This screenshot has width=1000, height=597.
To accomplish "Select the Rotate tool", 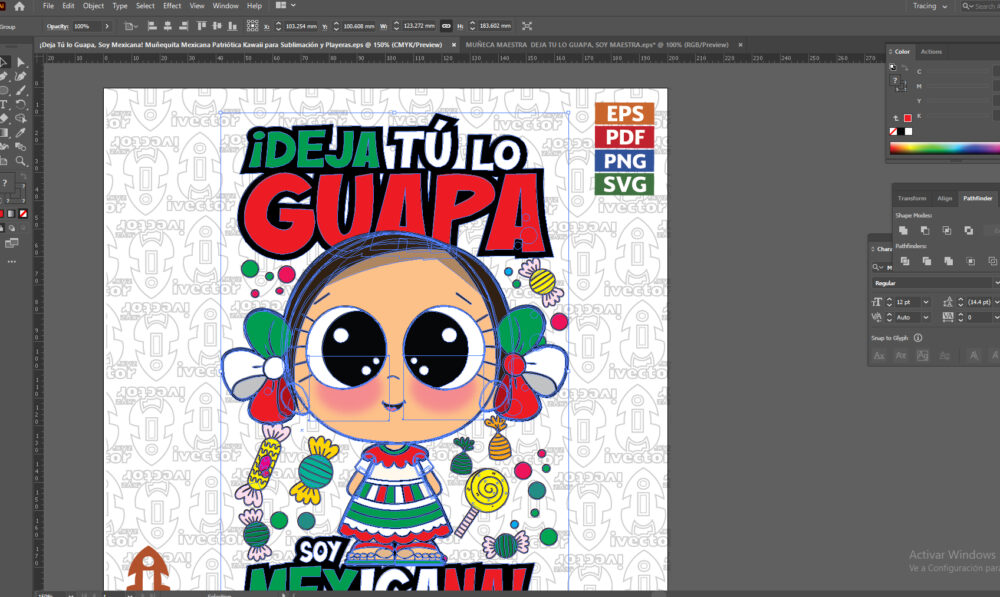I will (21, 105).
